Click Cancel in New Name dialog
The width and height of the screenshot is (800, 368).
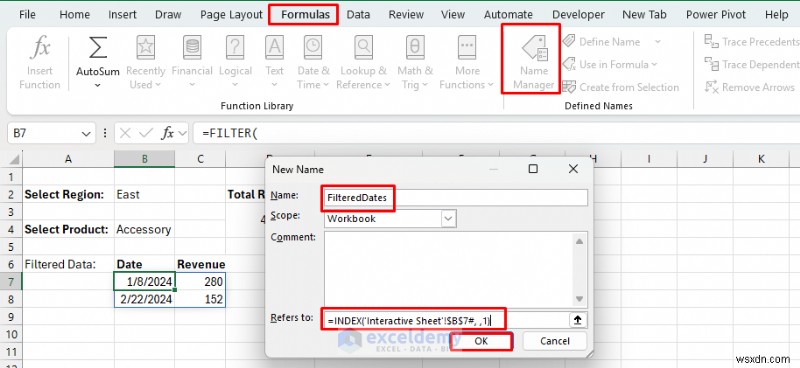[x=555, y=341]
